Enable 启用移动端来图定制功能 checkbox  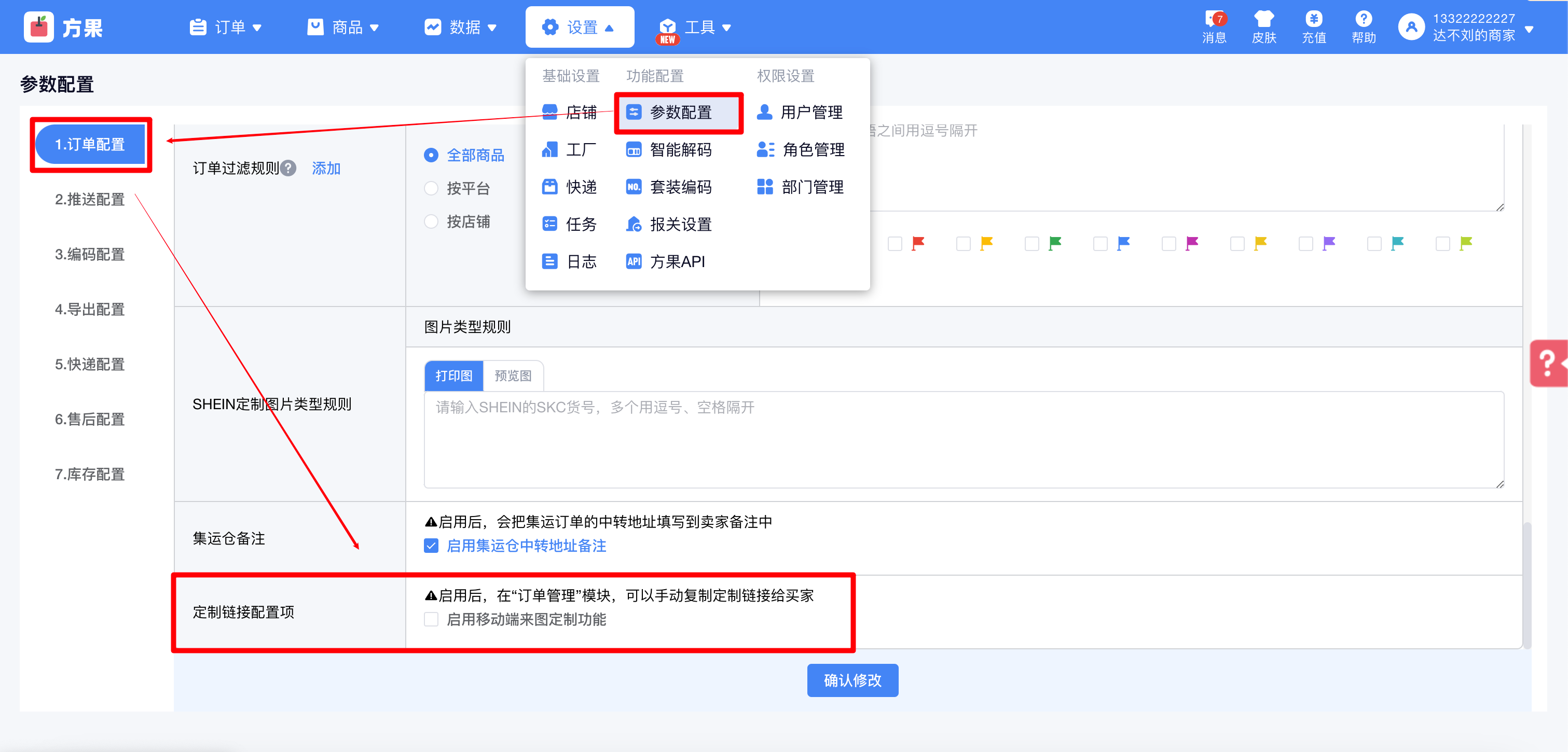click(x=431, y=619)
